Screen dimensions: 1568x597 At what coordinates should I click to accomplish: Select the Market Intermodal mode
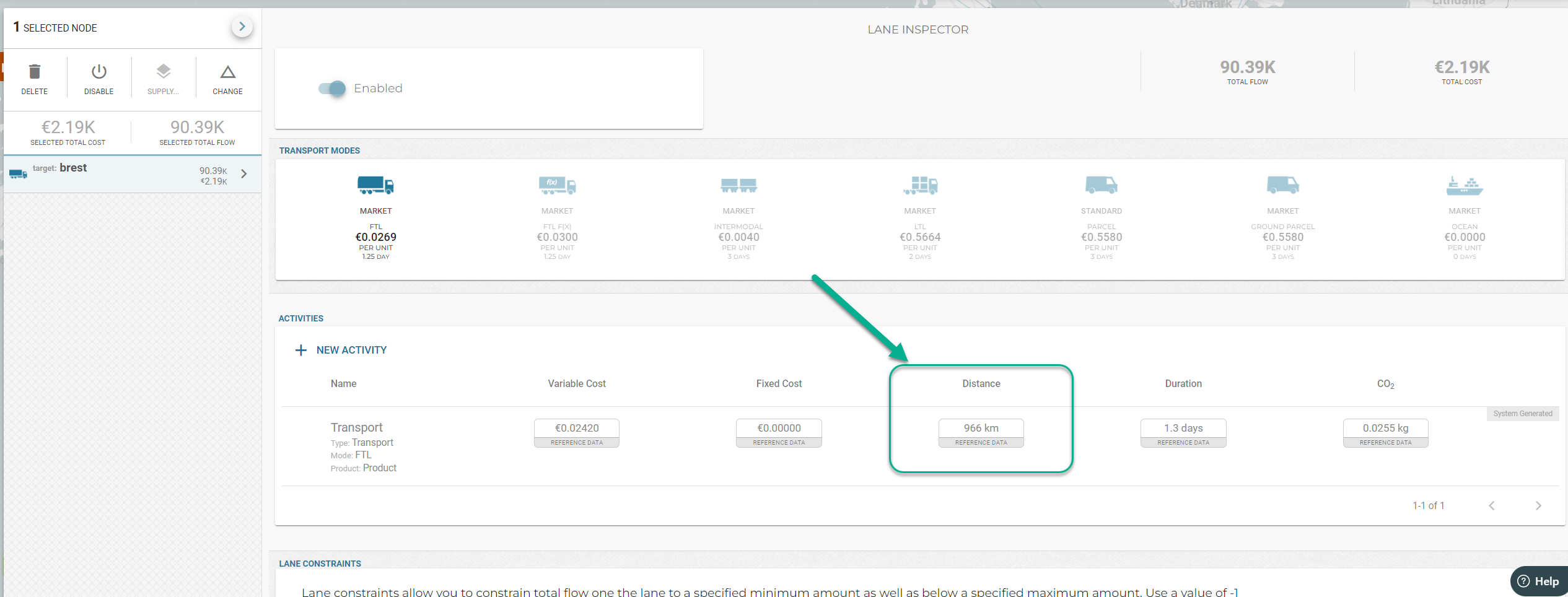pos(738,185)
